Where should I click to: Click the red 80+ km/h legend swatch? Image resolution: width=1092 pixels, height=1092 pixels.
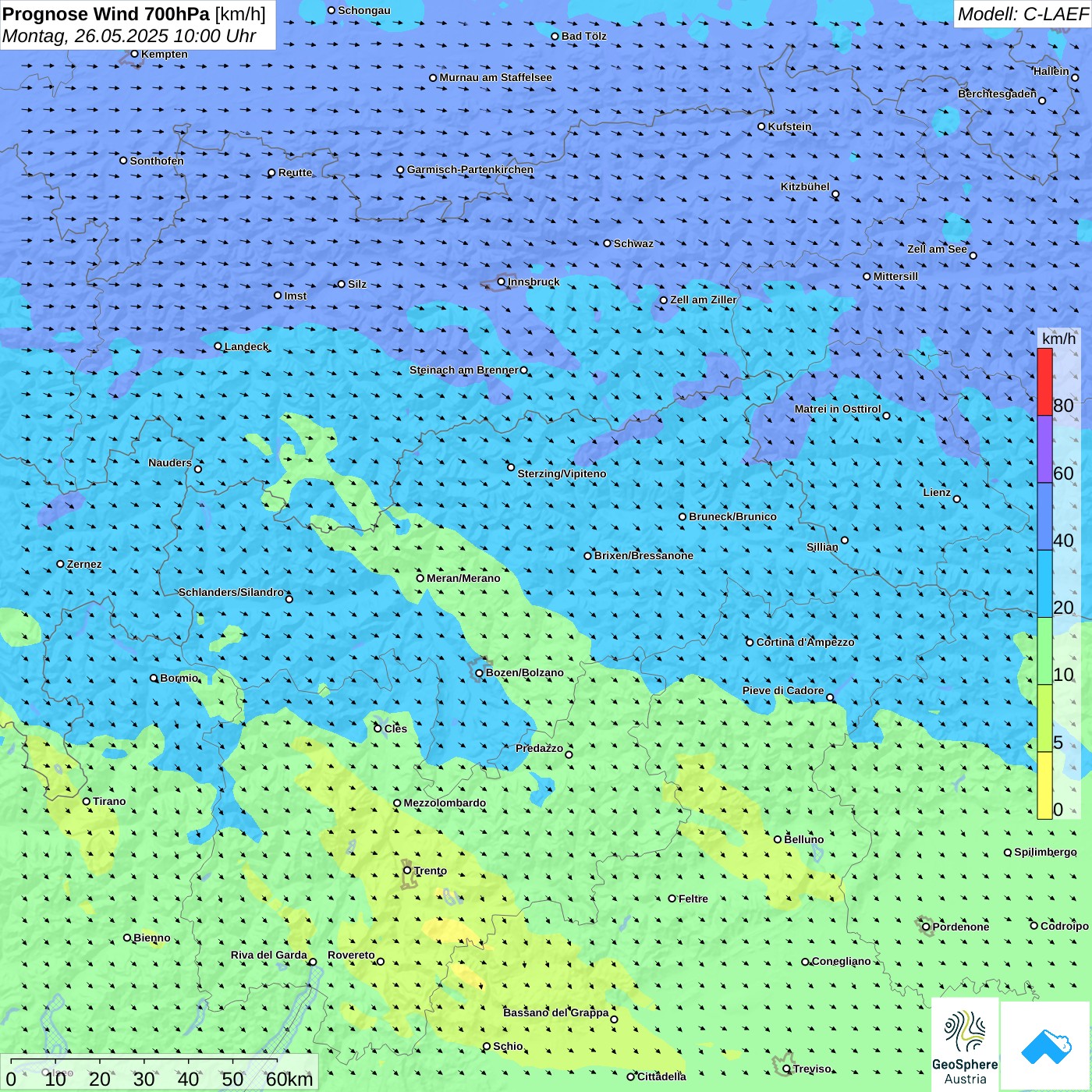1044,381
